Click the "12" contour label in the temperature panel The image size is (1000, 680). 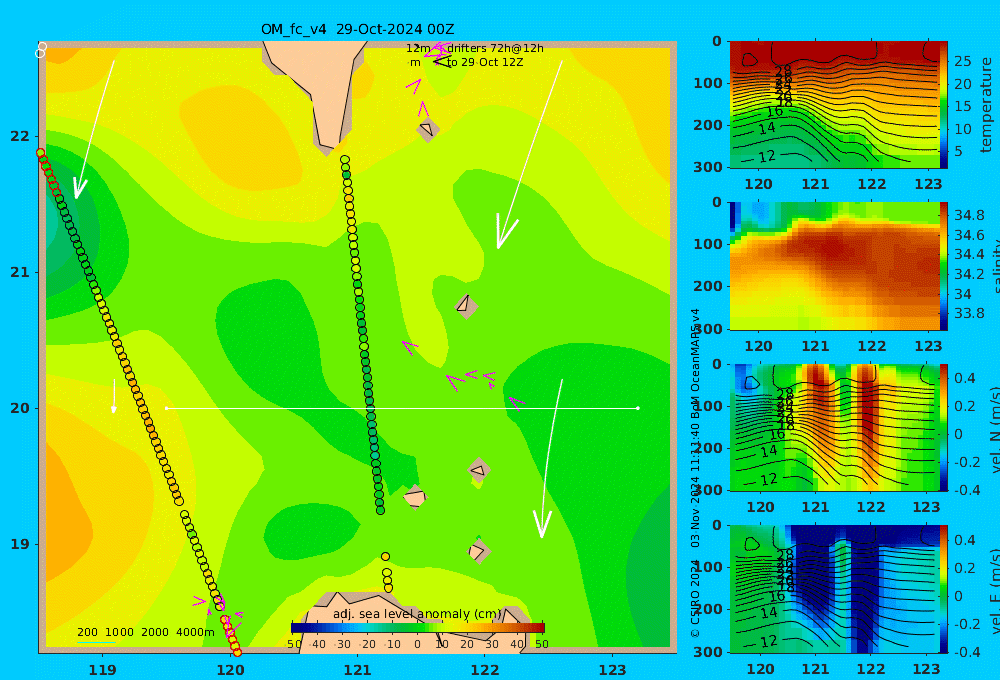click(767, 156)
